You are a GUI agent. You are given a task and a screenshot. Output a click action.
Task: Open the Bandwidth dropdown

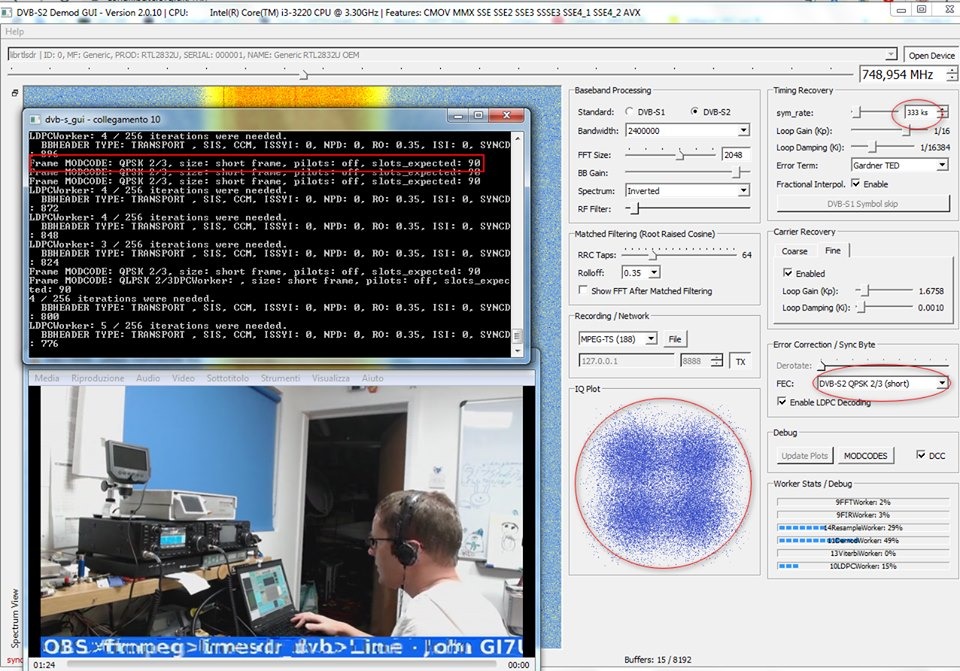pos(743,131)
